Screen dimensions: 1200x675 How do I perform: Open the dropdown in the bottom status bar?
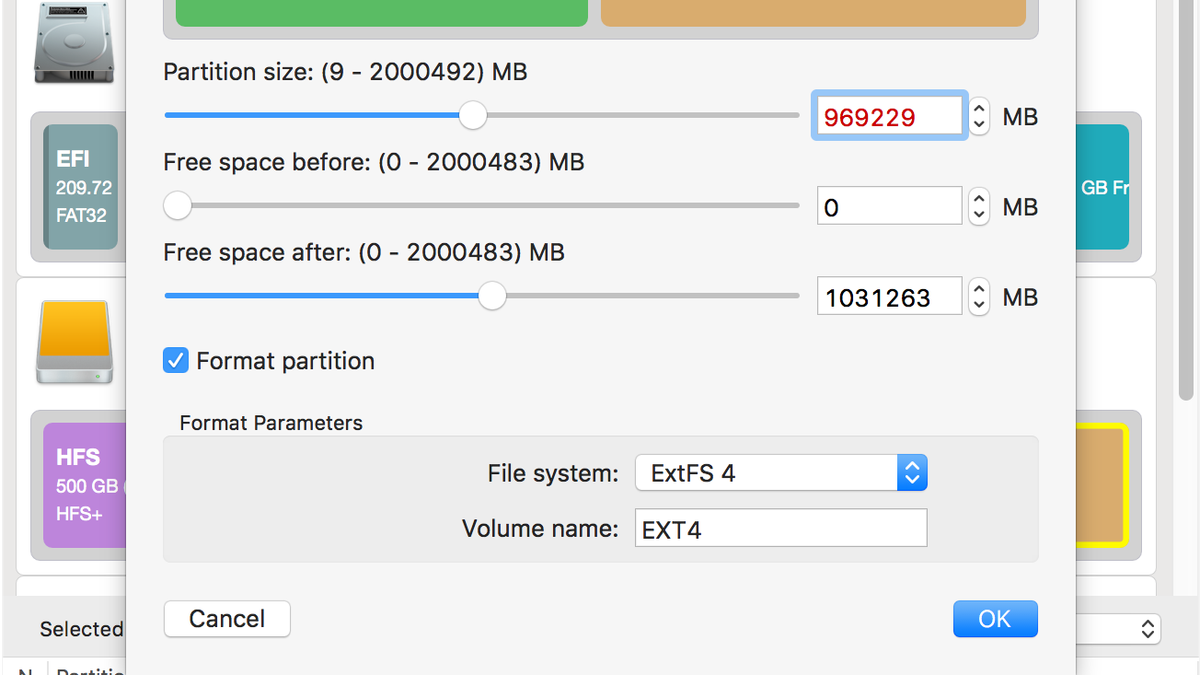point(1118,629)
